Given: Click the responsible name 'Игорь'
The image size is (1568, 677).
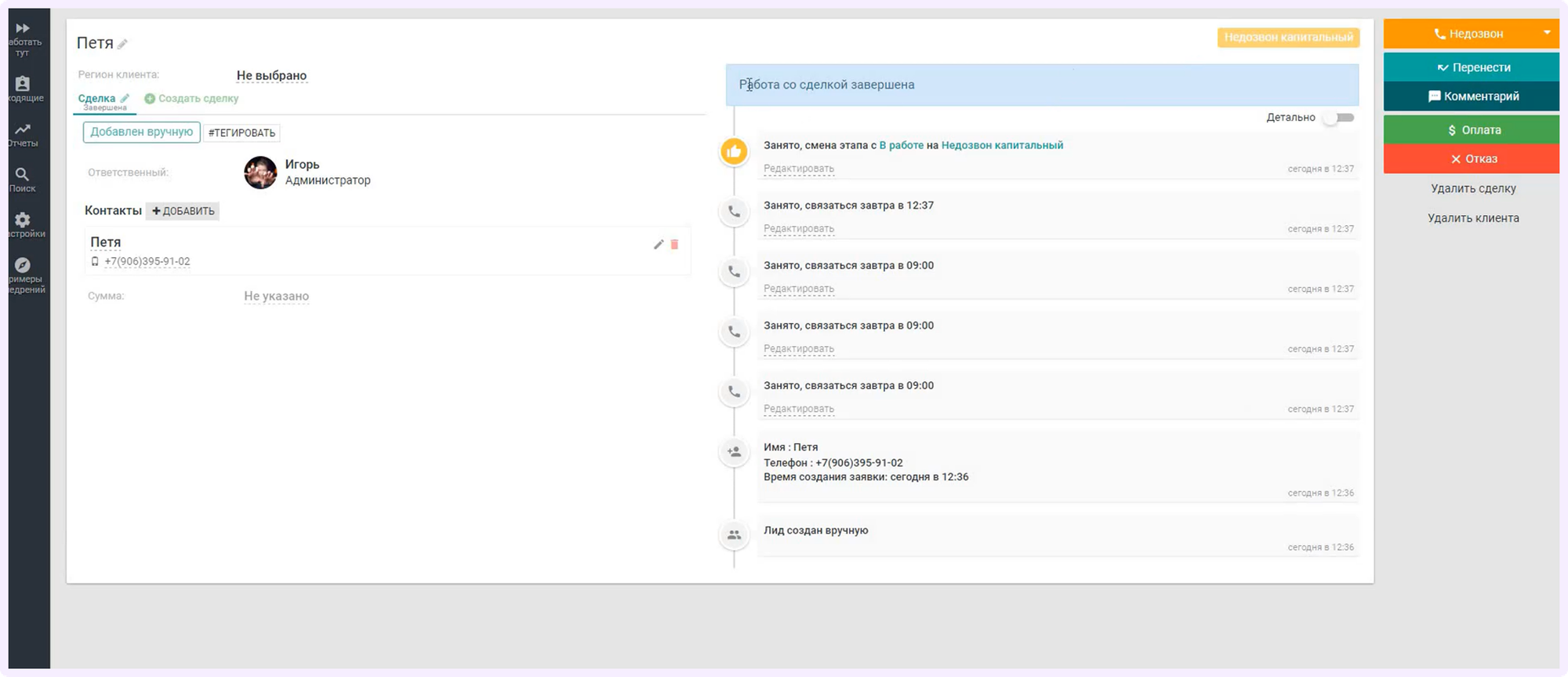Looking at the screenshot, I should [x=302, y=165].
